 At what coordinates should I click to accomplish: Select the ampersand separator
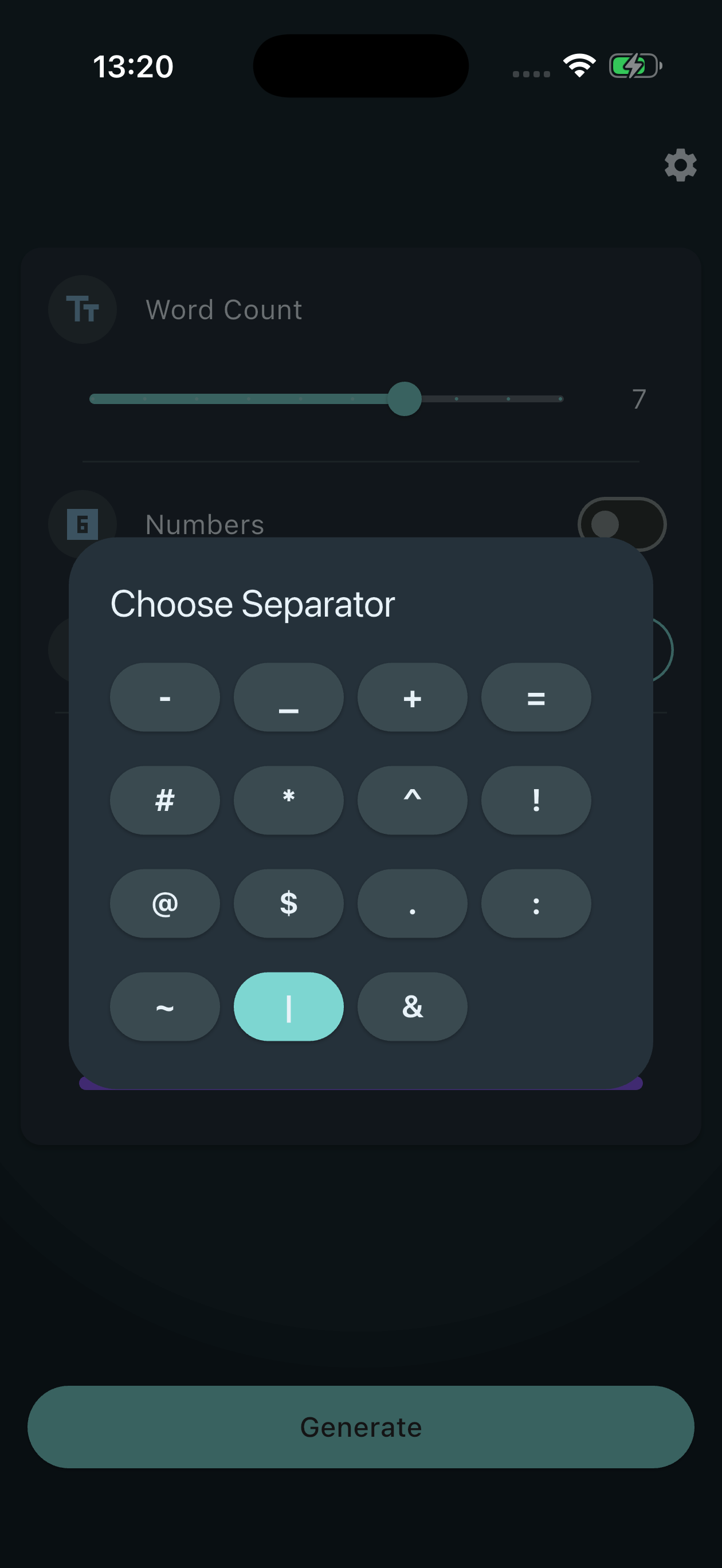(412, 1008)
